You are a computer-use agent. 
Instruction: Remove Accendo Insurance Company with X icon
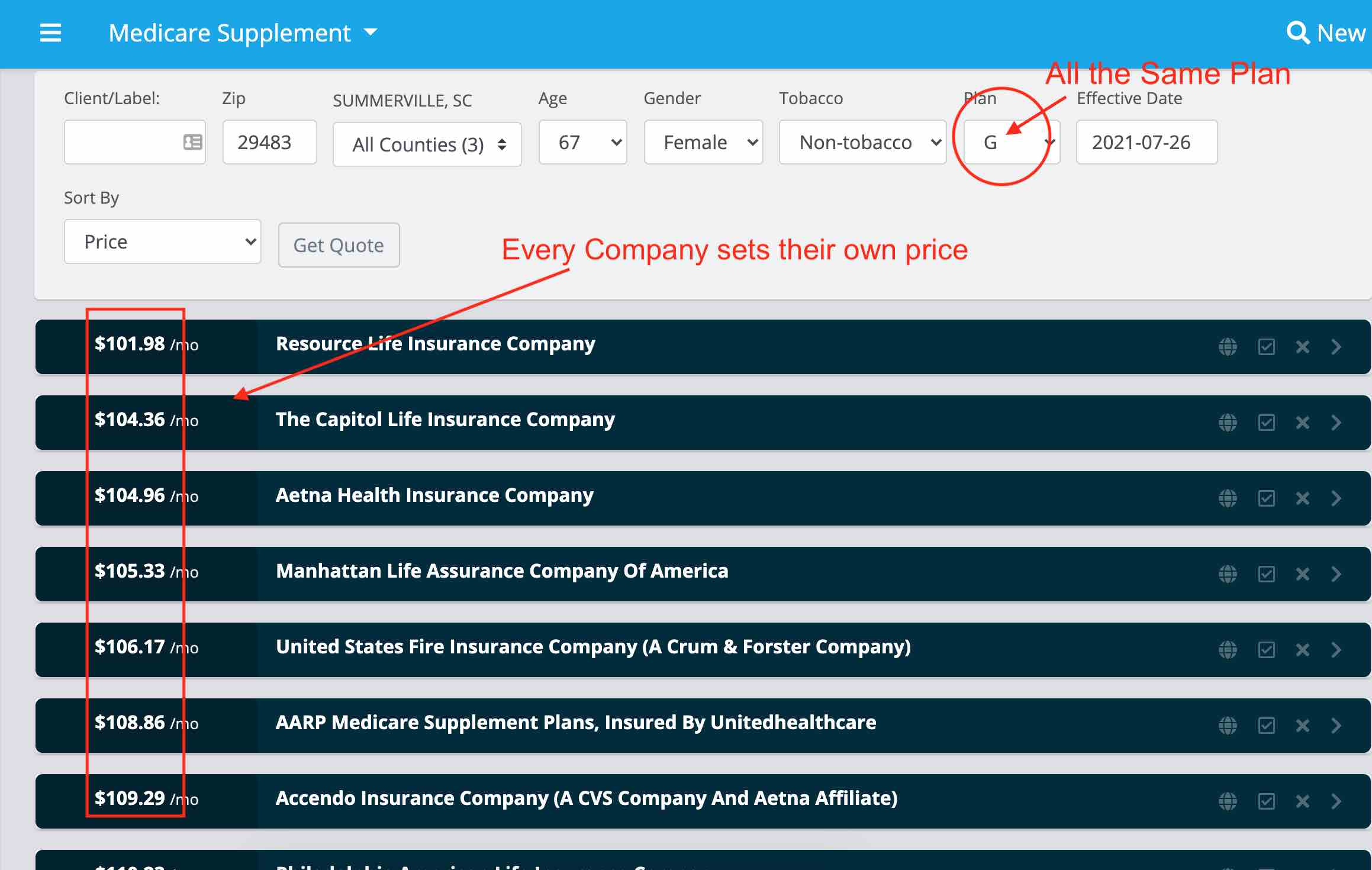pos(1302,801)
